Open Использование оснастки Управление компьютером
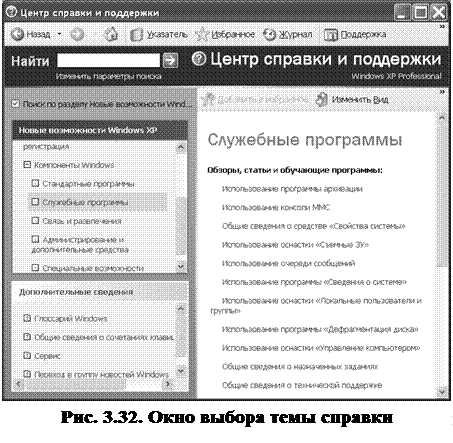 (321, 348)
